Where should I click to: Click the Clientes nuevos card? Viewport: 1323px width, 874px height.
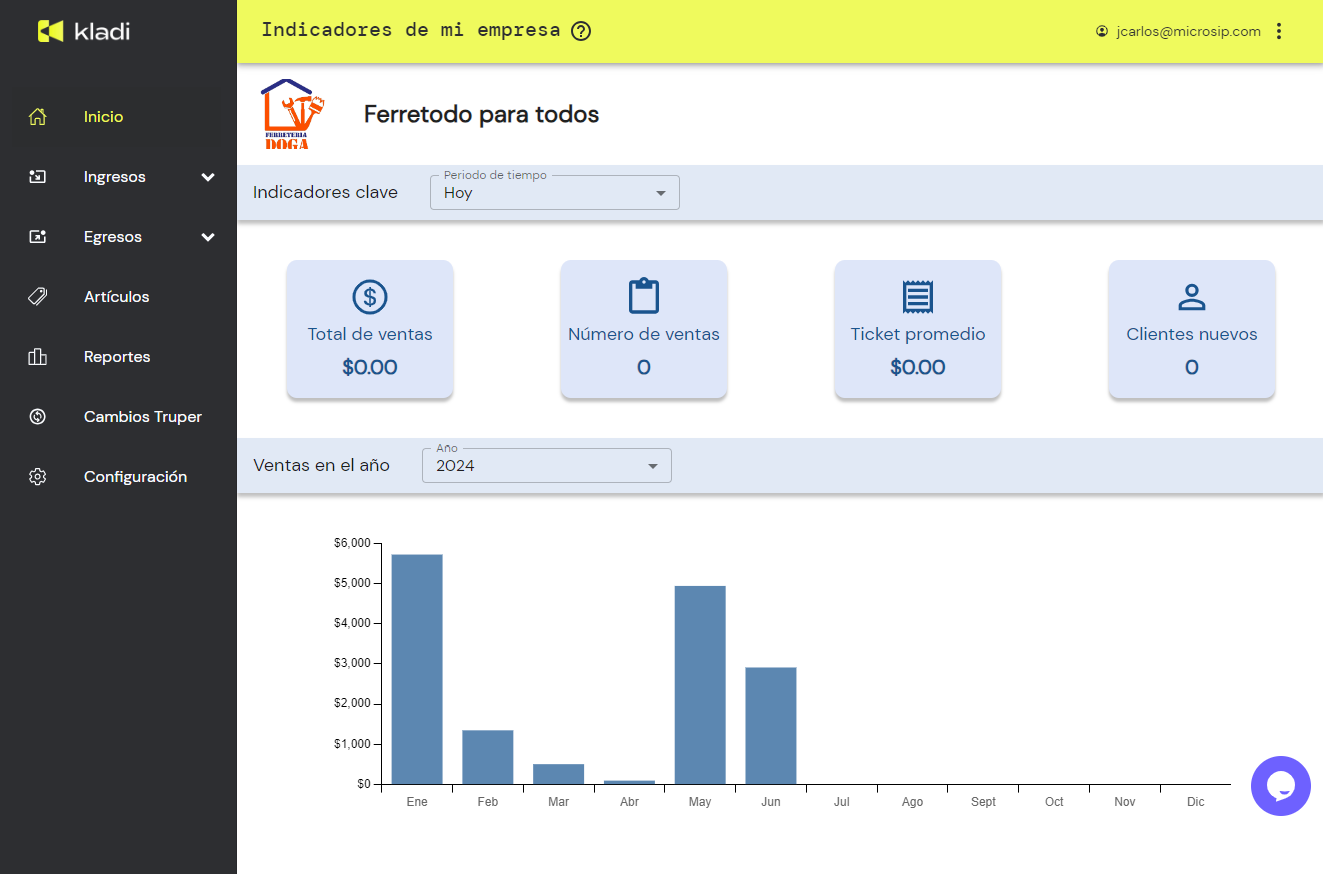(1191, 329)
